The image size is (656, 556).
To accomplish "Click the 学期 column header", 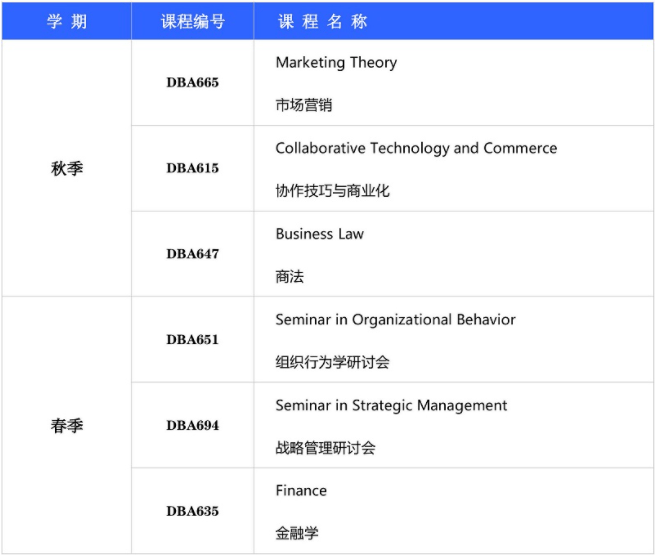I will pos(66,22).
